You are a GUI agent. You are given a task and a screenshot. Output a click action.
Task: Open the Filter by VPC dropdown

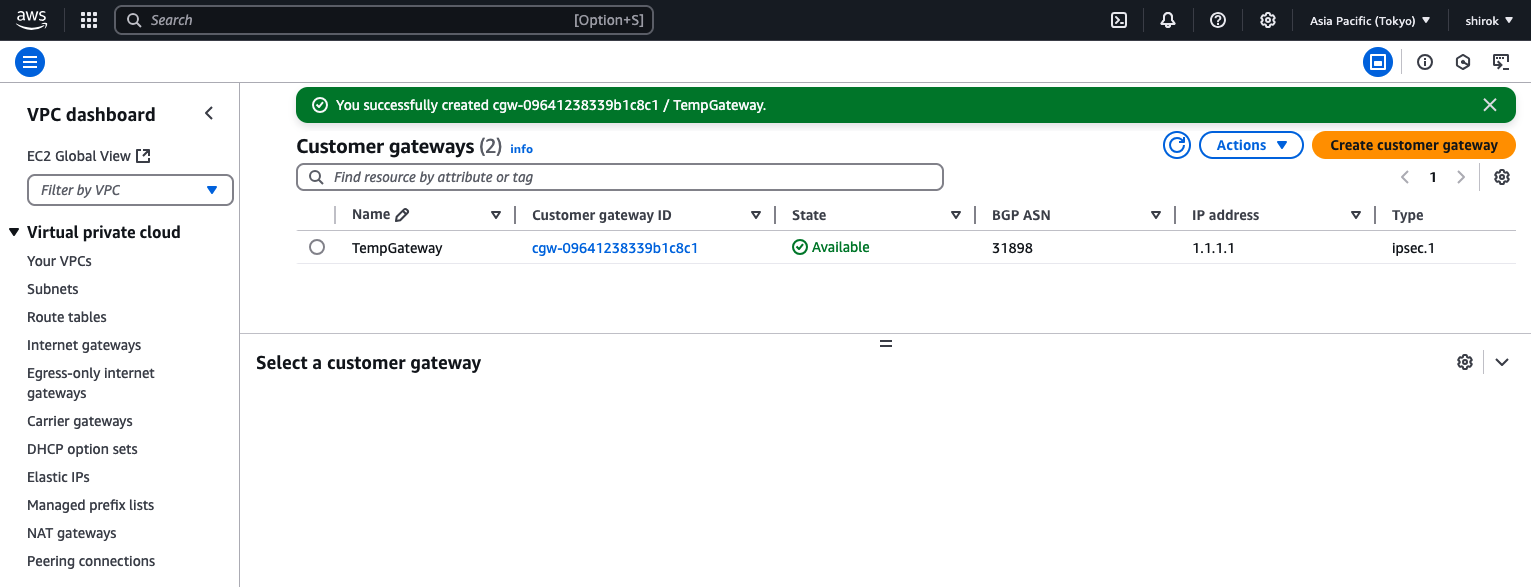point(130,190)
